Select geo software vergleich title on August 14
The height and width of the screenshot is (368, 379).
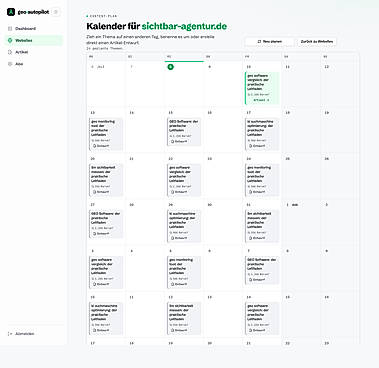pyautogui.click(x=258, y=312)
